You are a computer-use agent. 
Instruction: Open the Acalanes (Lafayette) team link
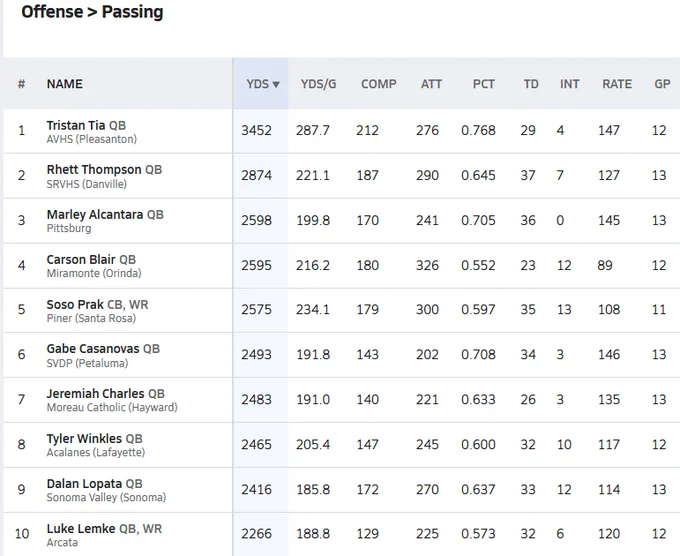click(x=96, y=452)
